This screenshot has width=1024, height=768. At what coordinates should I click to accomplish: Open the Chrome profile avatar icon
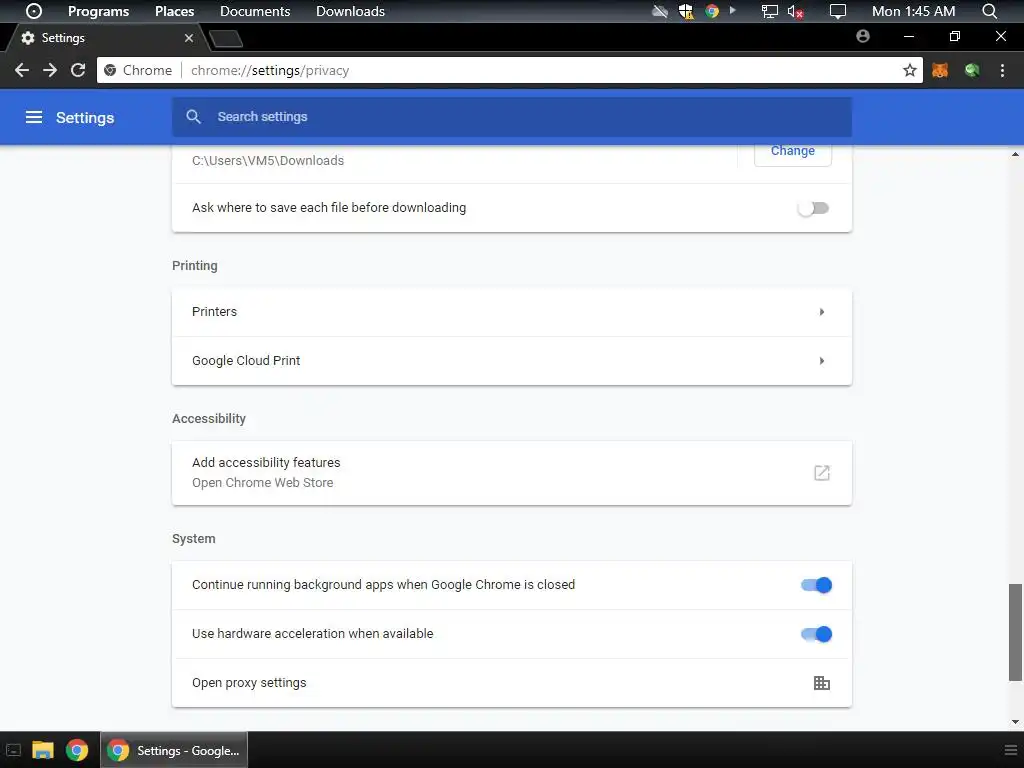pyautogui.click(x=863, y=37)
